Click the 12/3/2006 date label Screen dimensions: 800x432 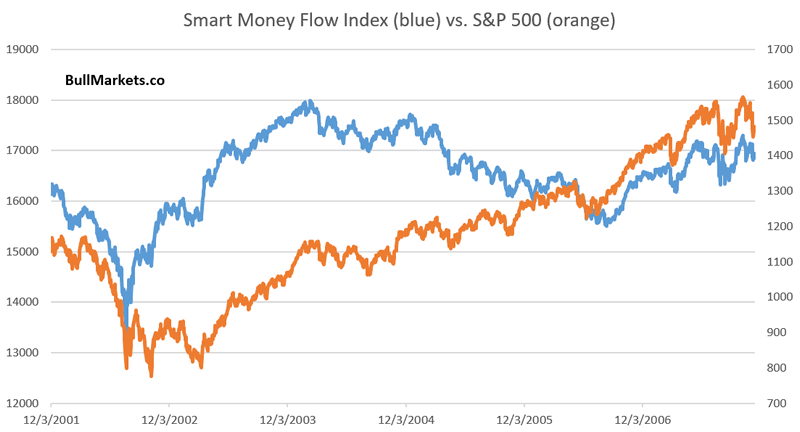point(643,420)
